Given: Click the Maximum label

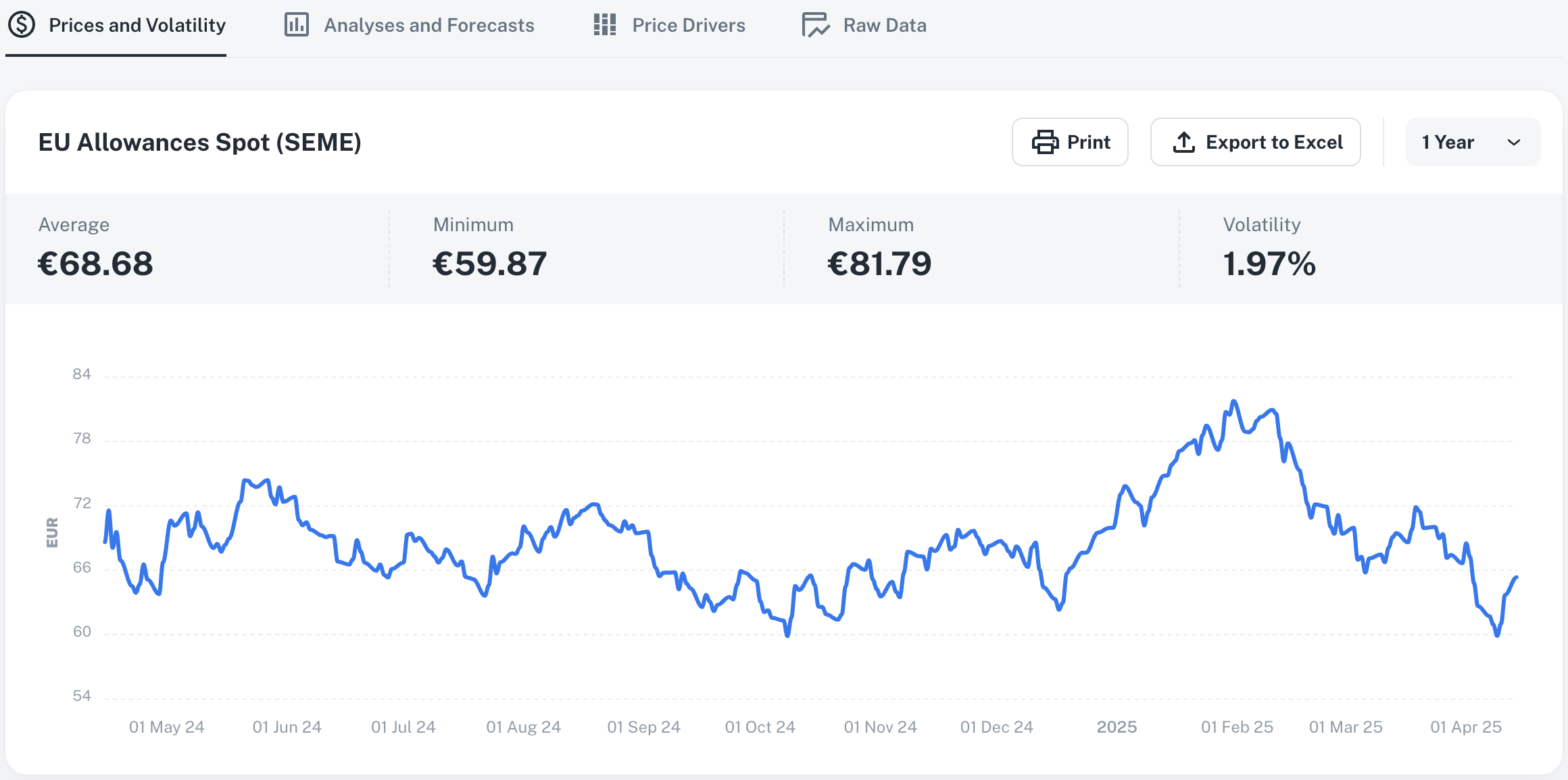Looking at the screenshot, I should click(871, 225).
